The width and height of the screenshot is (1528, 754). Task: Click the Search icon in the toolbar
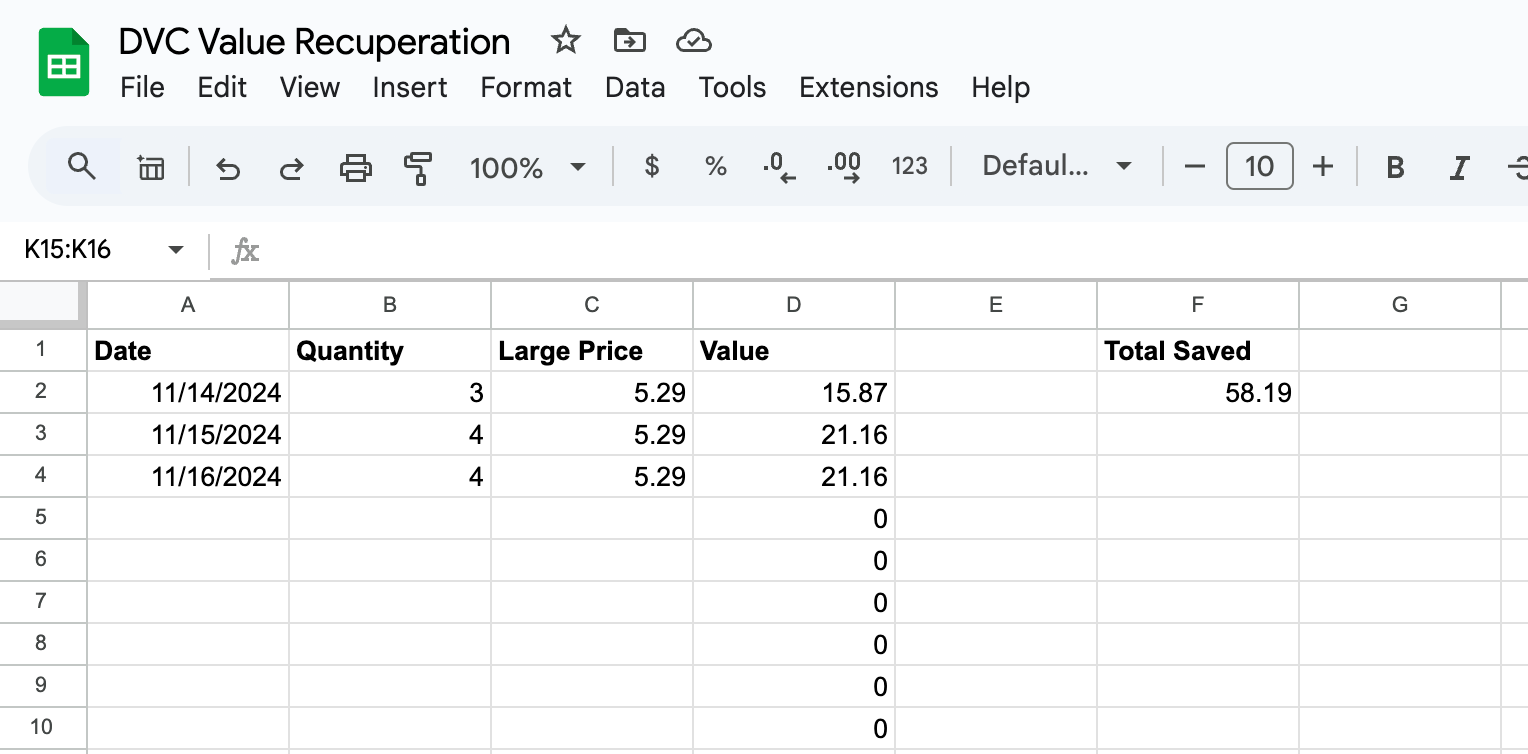(82, 167)
